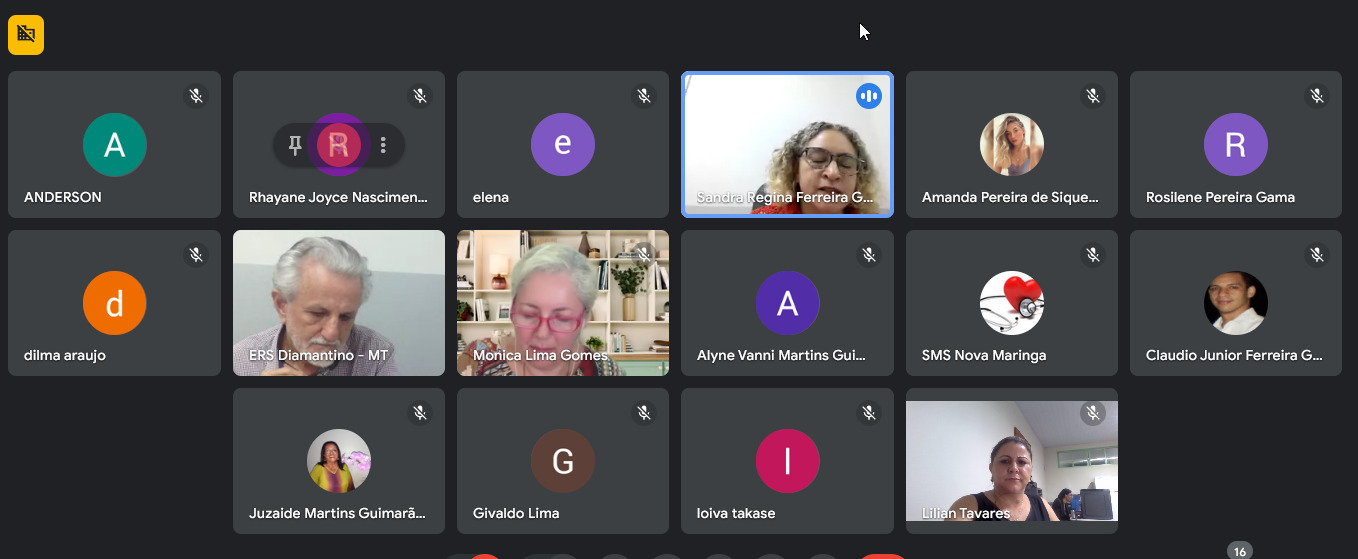Click the name label "Alyne Vanni Martins Gui..."
Viewport: 1358px width, 559px height.
[781, 355]
